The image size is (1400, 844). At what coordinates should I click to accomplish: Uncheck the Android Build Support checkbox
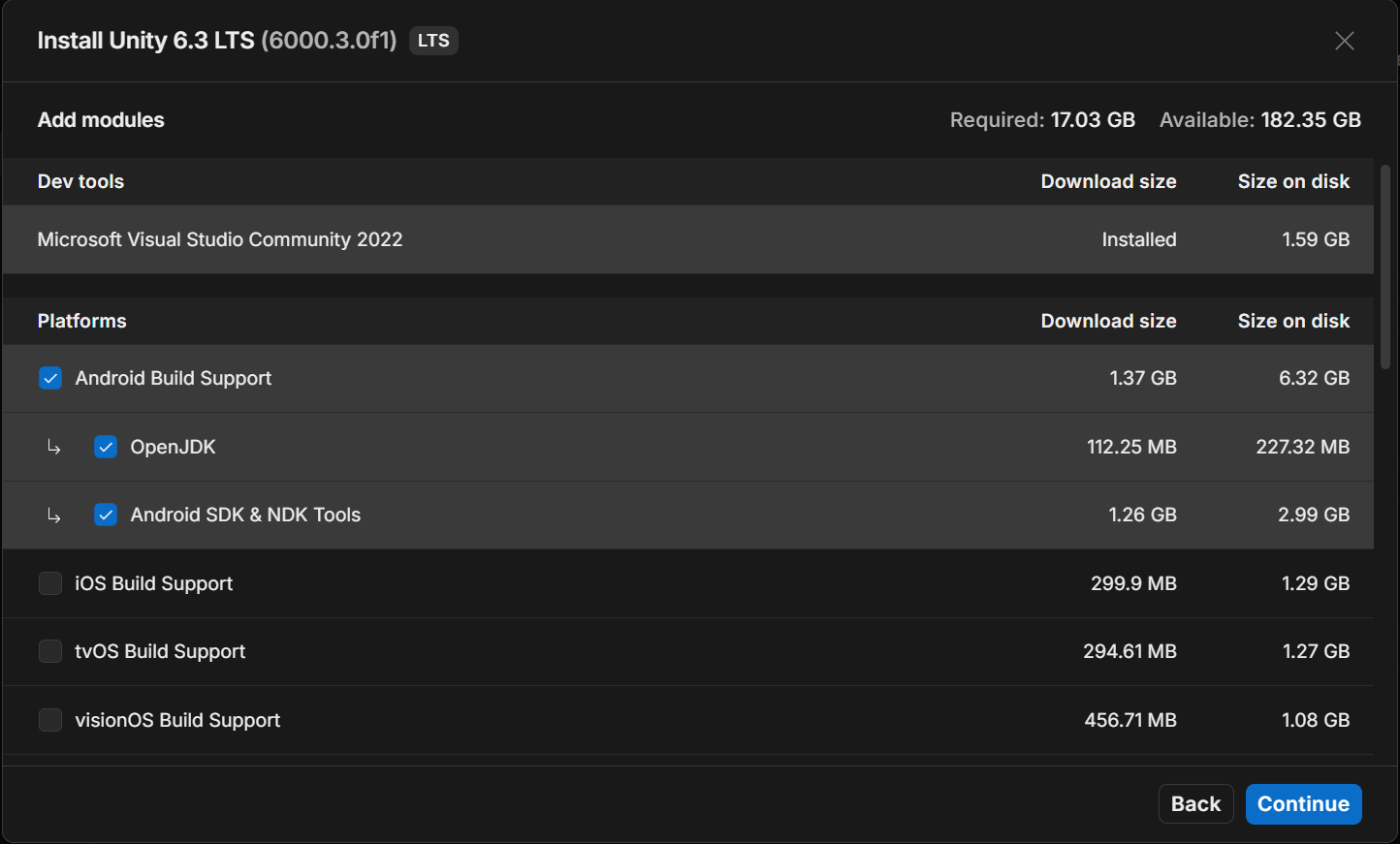click(50, 378)
